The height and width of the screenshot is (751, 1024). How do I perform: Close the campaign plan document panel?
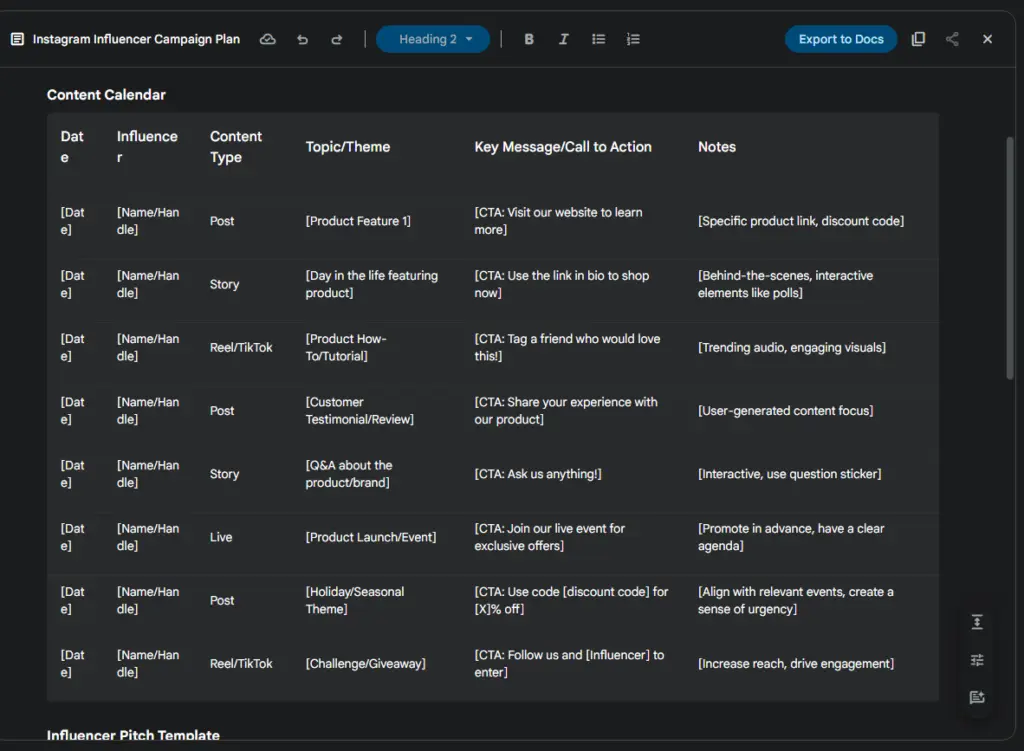tap(987, 39)
